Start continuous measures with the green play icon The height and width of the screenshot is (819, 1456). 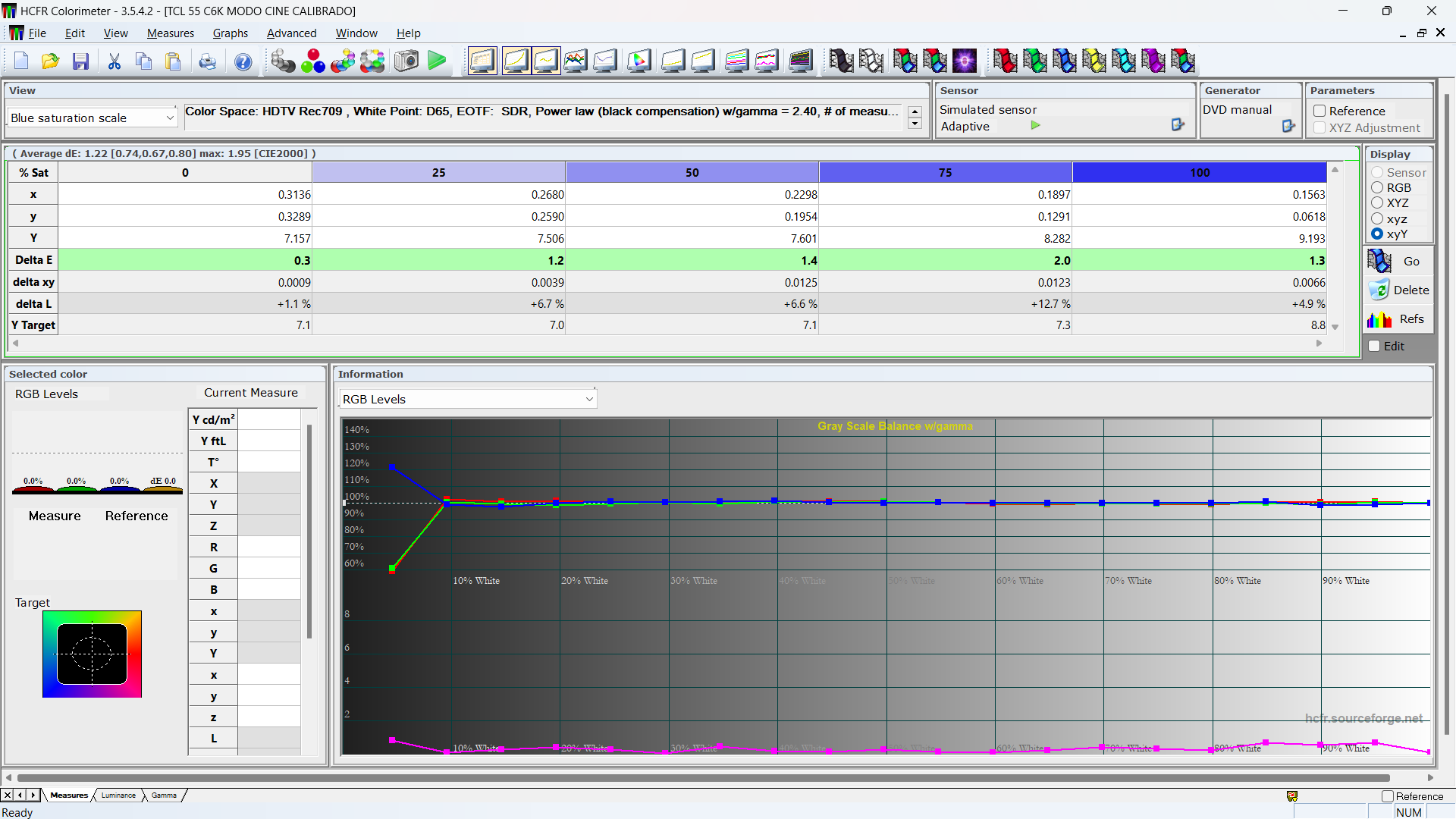(437, 61)
